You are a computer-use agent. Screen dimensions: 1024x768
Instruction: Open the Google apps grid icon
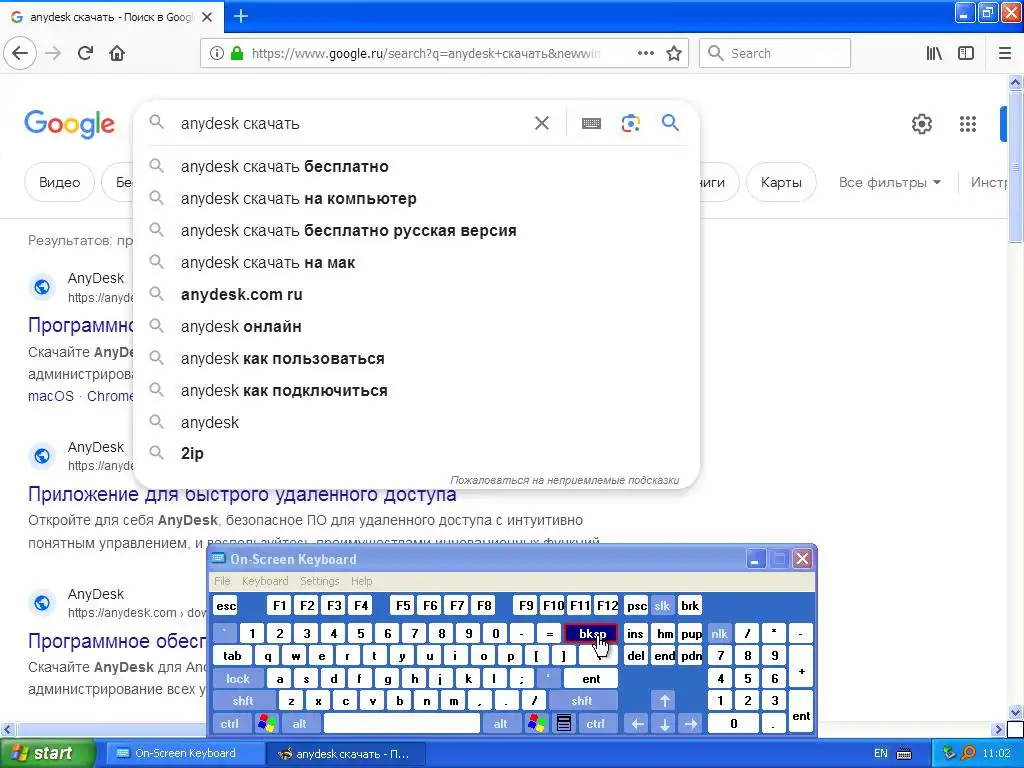point(968,123)
